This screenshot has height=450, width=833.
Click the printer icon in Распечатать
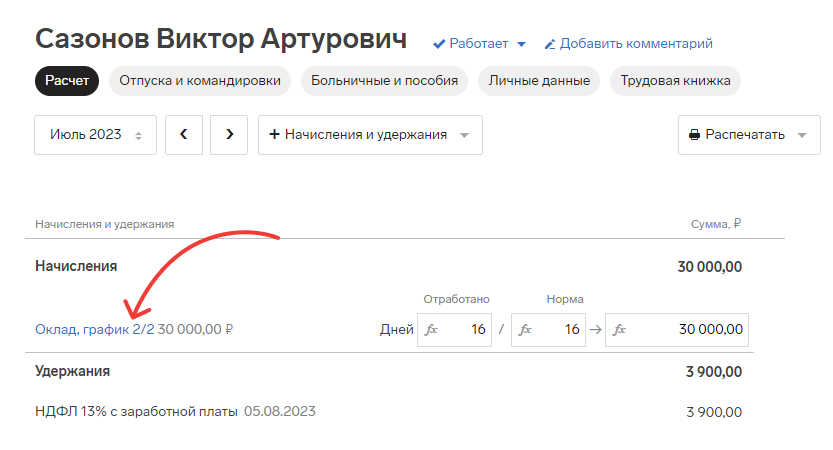point(694,135)
